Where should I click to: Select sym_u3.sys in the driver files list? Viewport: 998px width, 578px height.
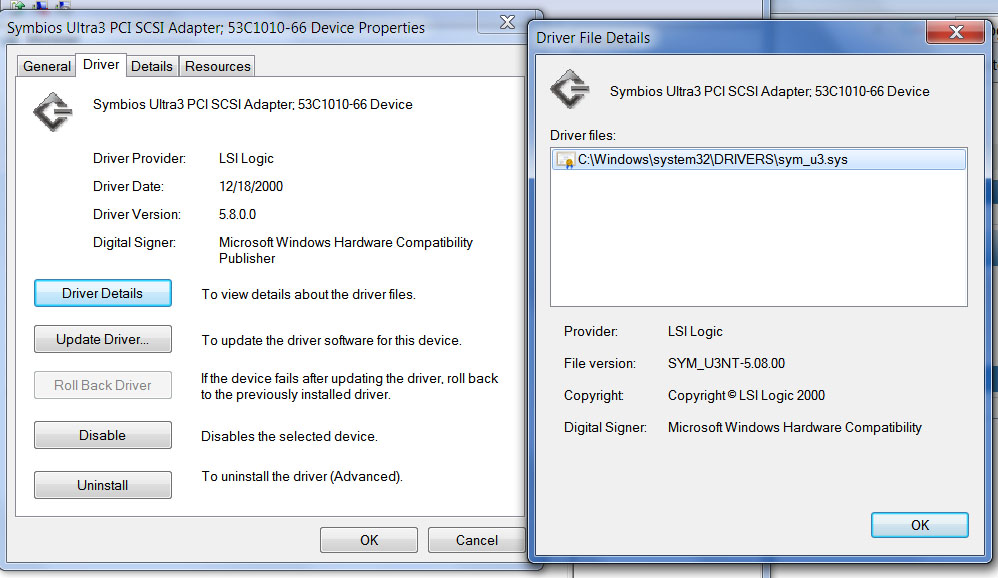pos(759,159)
